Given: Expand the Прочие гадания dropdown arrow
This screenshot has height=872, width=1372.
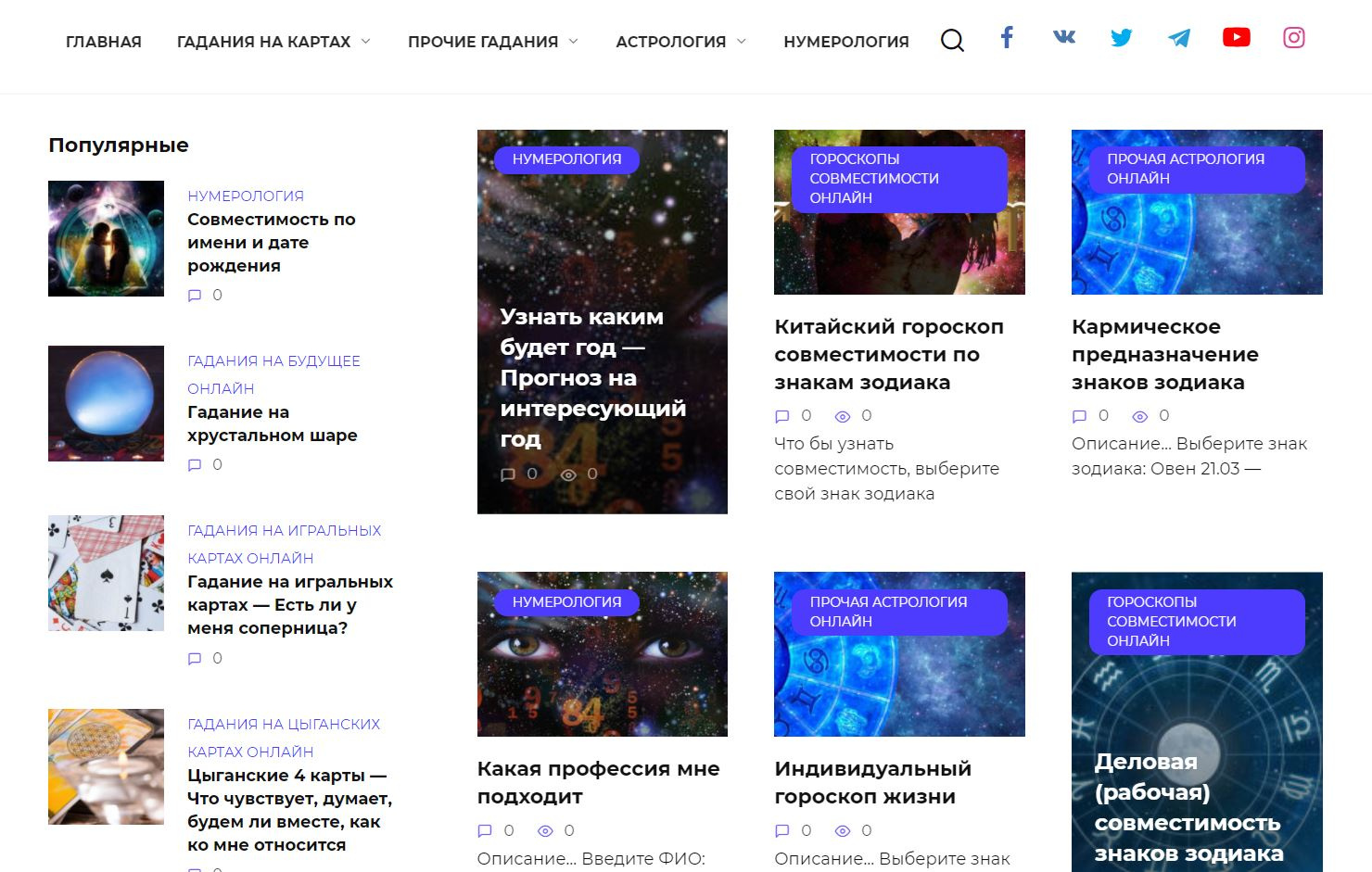Looking at the screenshot, I should [573, 42].
